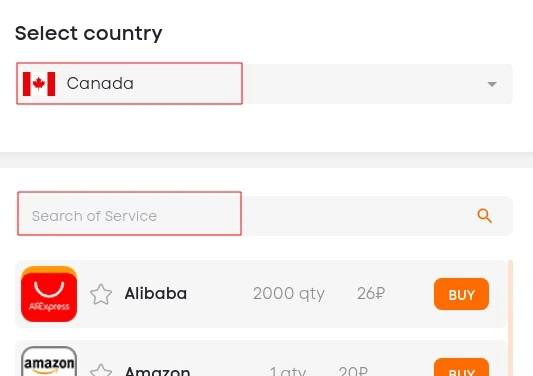Viewport: 533px width, 376px height.
Task: Buy the Alibaba service
Action: [x=461, y=294]
